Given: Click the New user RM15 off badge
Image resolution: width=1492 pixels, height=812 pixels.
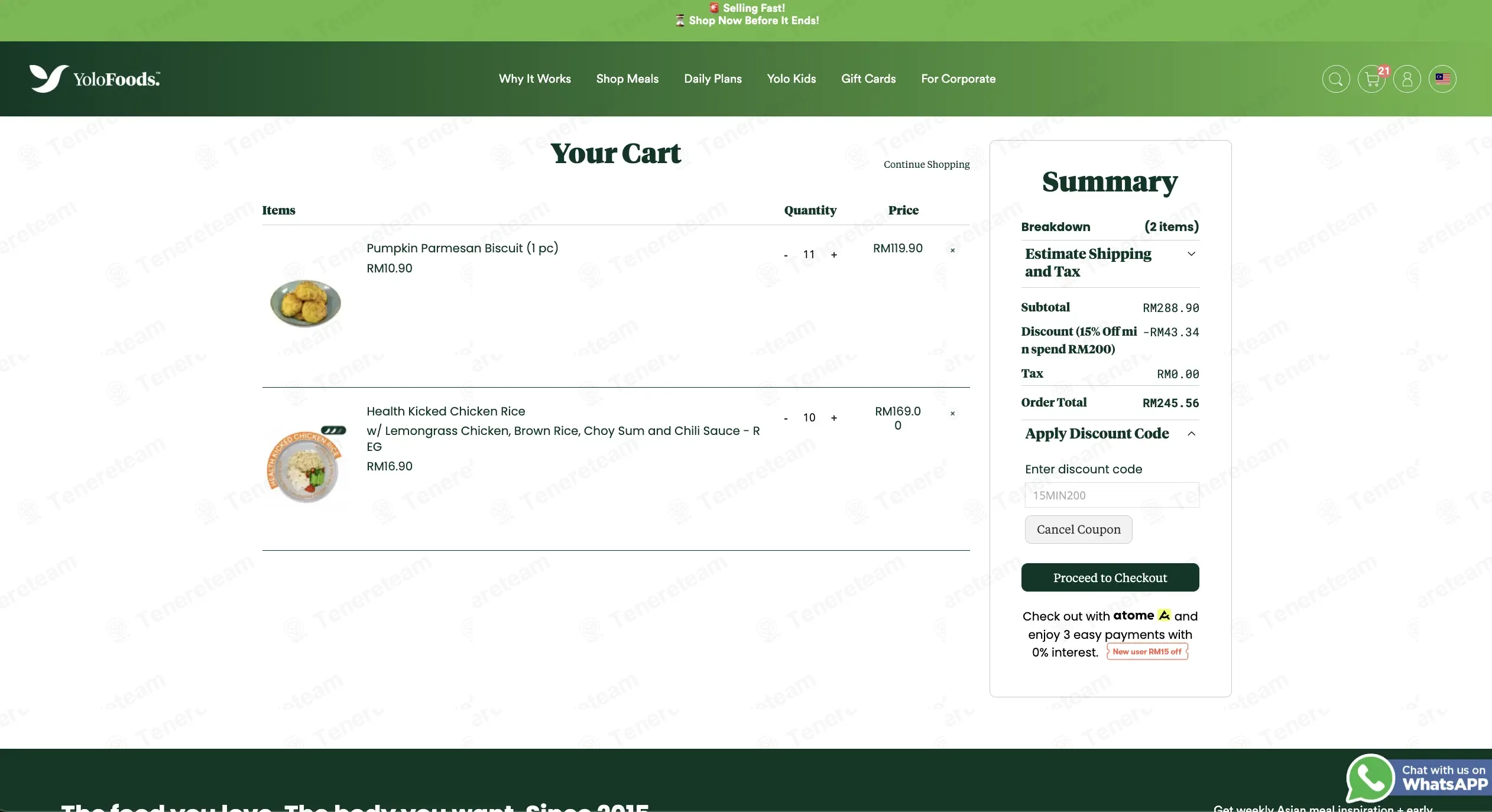Looking at the screenshot, I should [1147, 652].
